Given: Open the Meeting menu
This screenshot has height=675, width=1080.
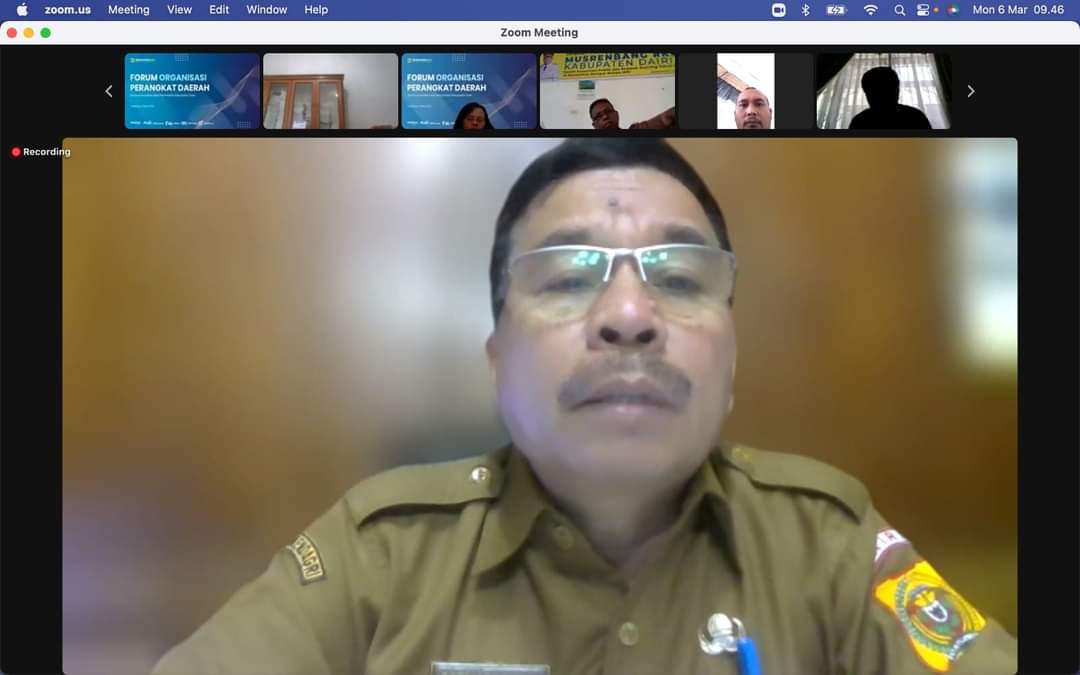Looking at the screenshot, I should click(128, 10).
